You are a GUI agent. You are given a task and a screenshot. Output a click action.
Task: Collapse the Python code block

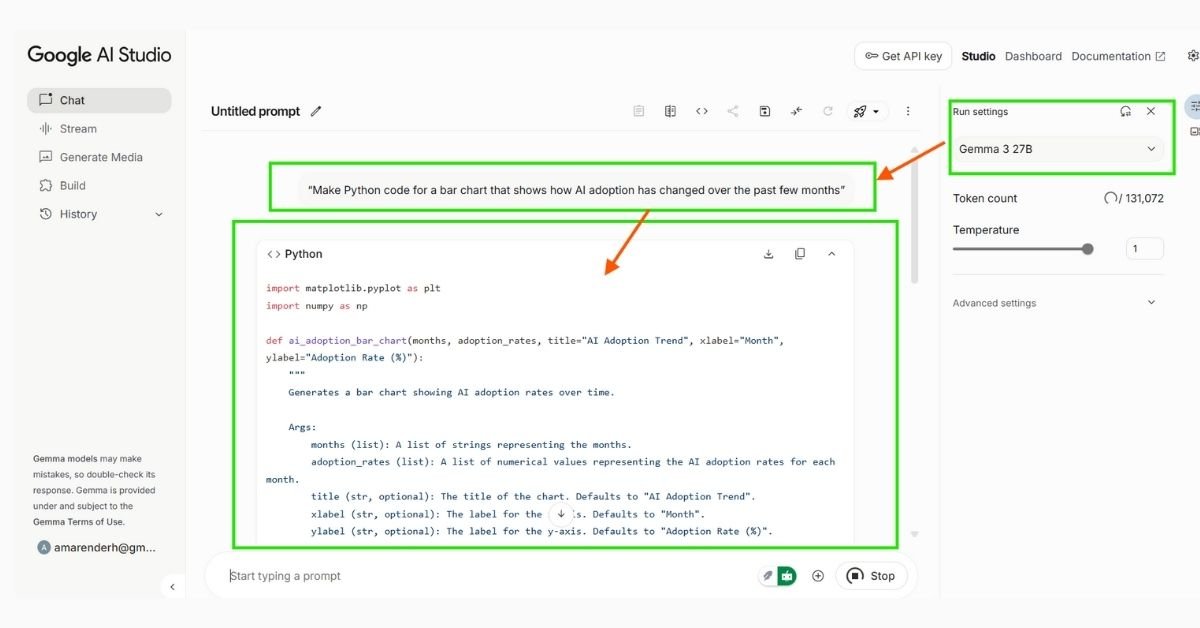click(x=831, y=254)
